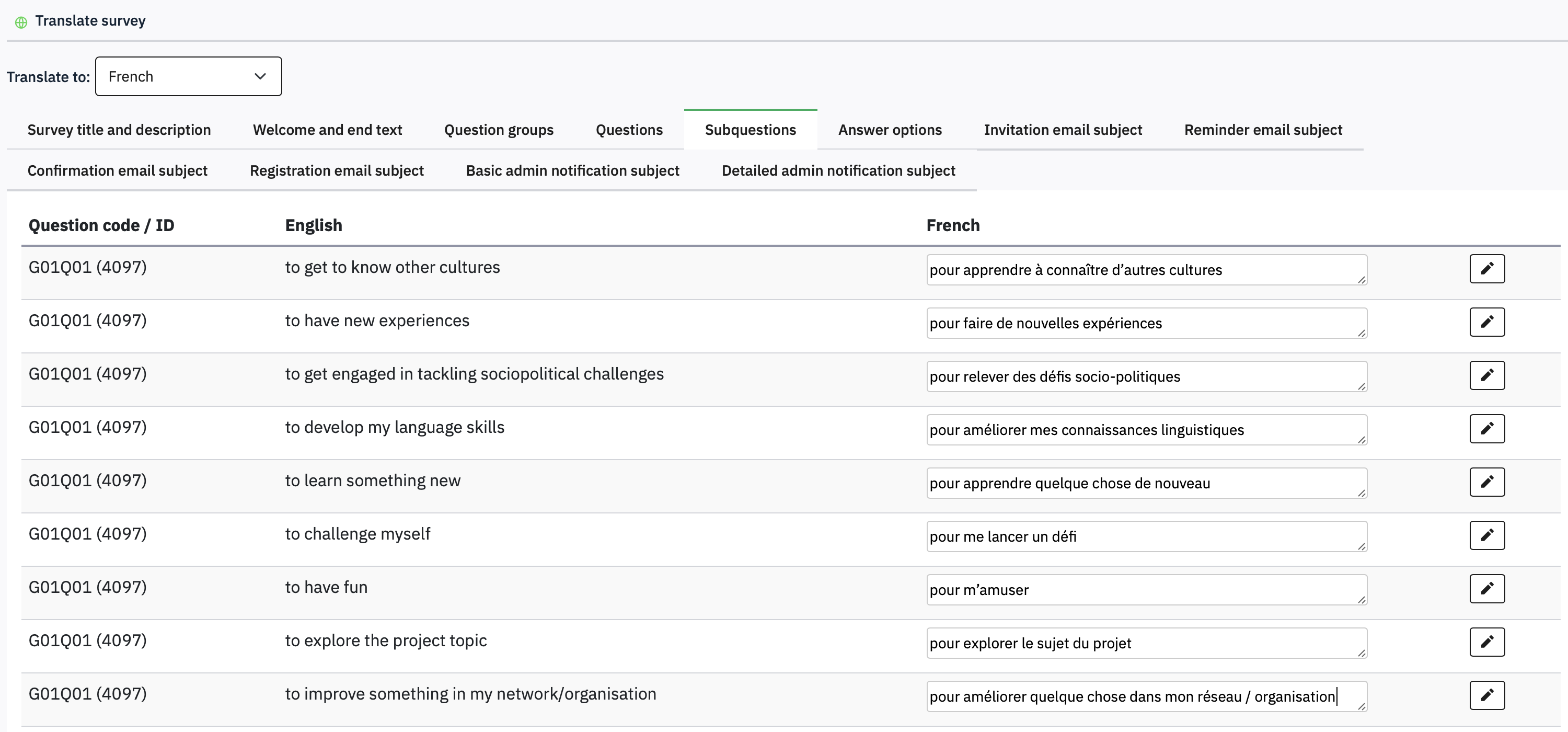Open the 'Translate to' French dropdown

click(188, 77)
